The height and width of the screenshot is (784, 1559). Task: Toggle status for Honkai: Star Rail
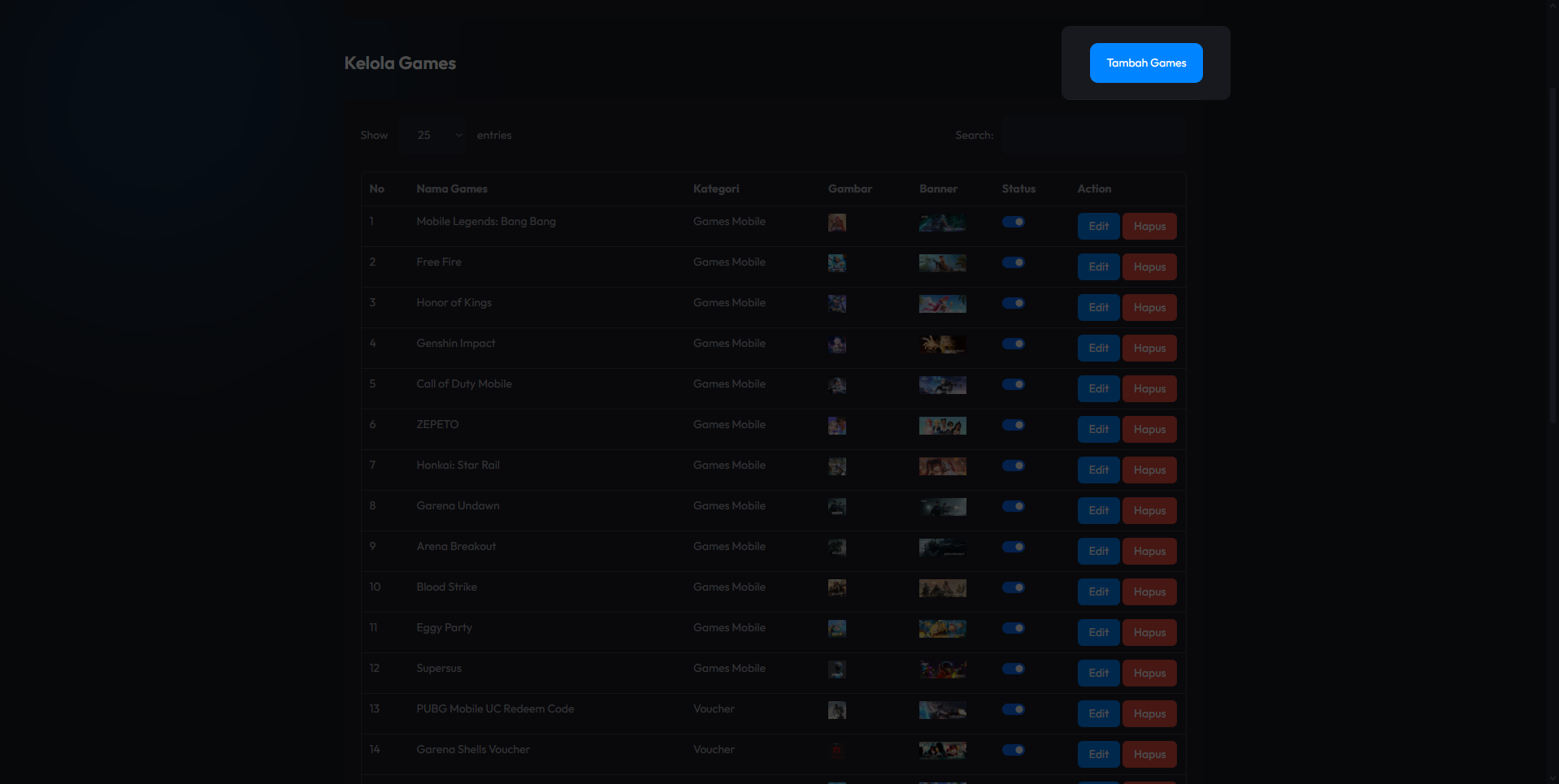(x=1014, y=466)
